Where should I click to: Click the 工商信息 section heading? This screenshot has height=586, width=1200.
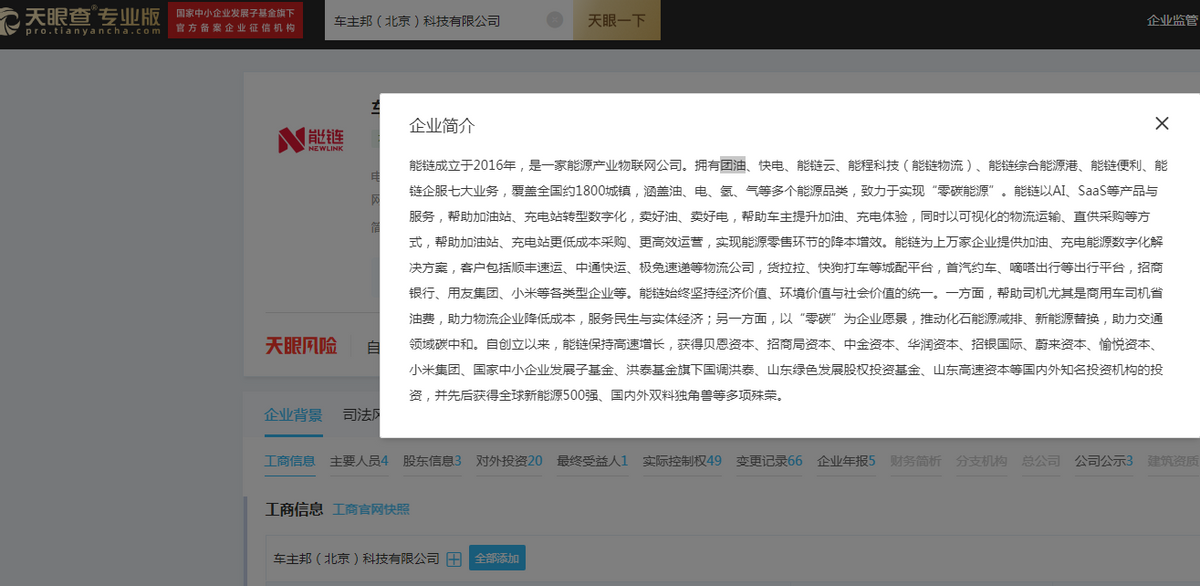tap(294, 510)
